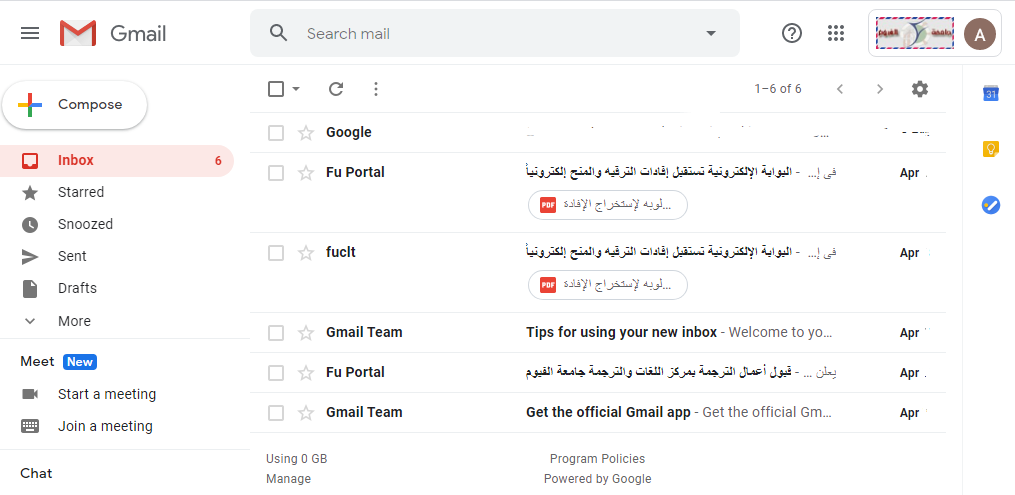Compose a new email
The image size is (1015, 495).
pos(74,105)
